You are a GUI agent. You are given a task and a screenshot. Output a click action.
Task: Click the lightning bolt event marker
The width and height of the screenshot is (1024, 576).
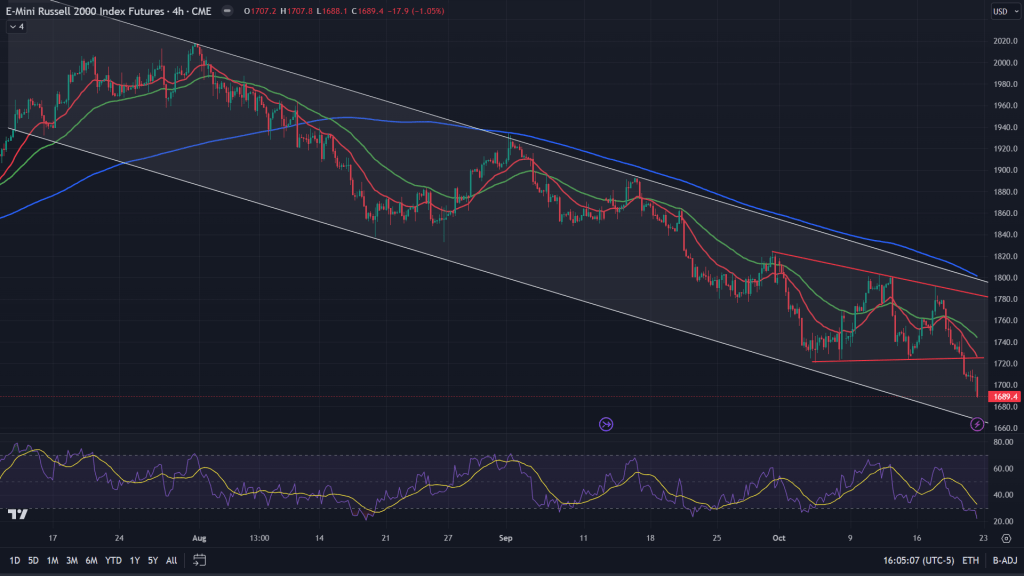[x=977, y=425]
